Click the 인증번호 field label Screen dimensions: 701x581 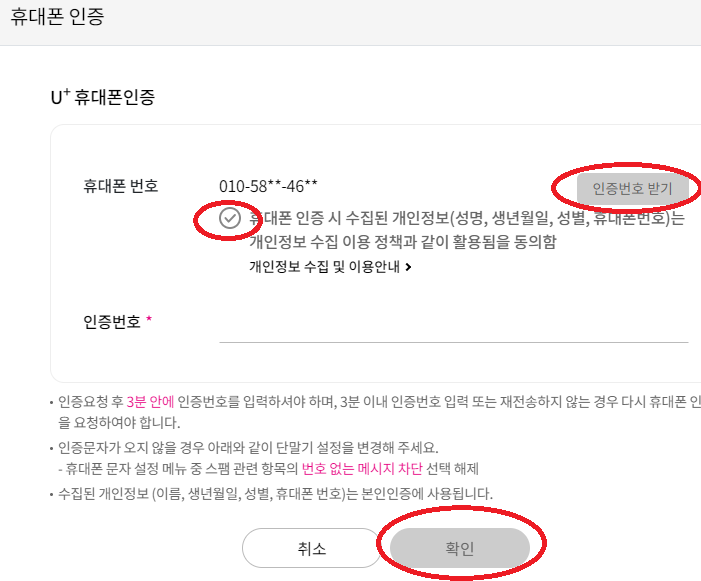tap(112, 321)
